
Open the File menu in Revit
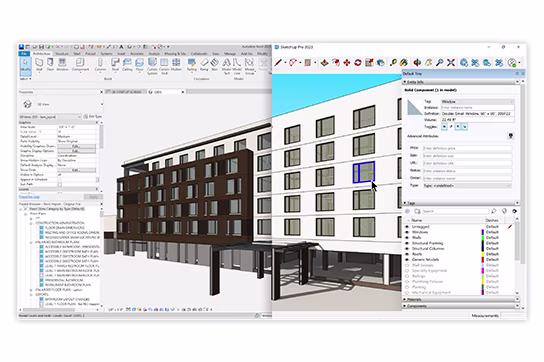(x=24, y=54)
